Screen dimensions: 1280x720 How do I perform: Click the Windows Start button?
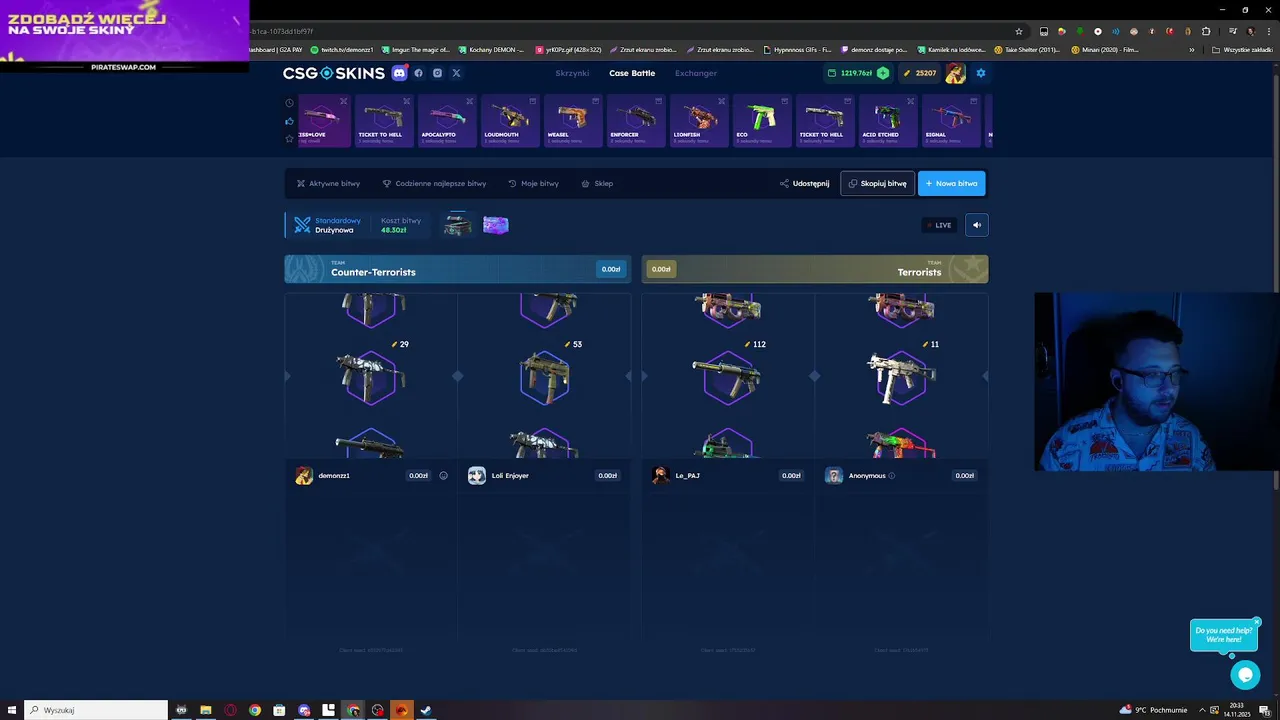(12, 710)
